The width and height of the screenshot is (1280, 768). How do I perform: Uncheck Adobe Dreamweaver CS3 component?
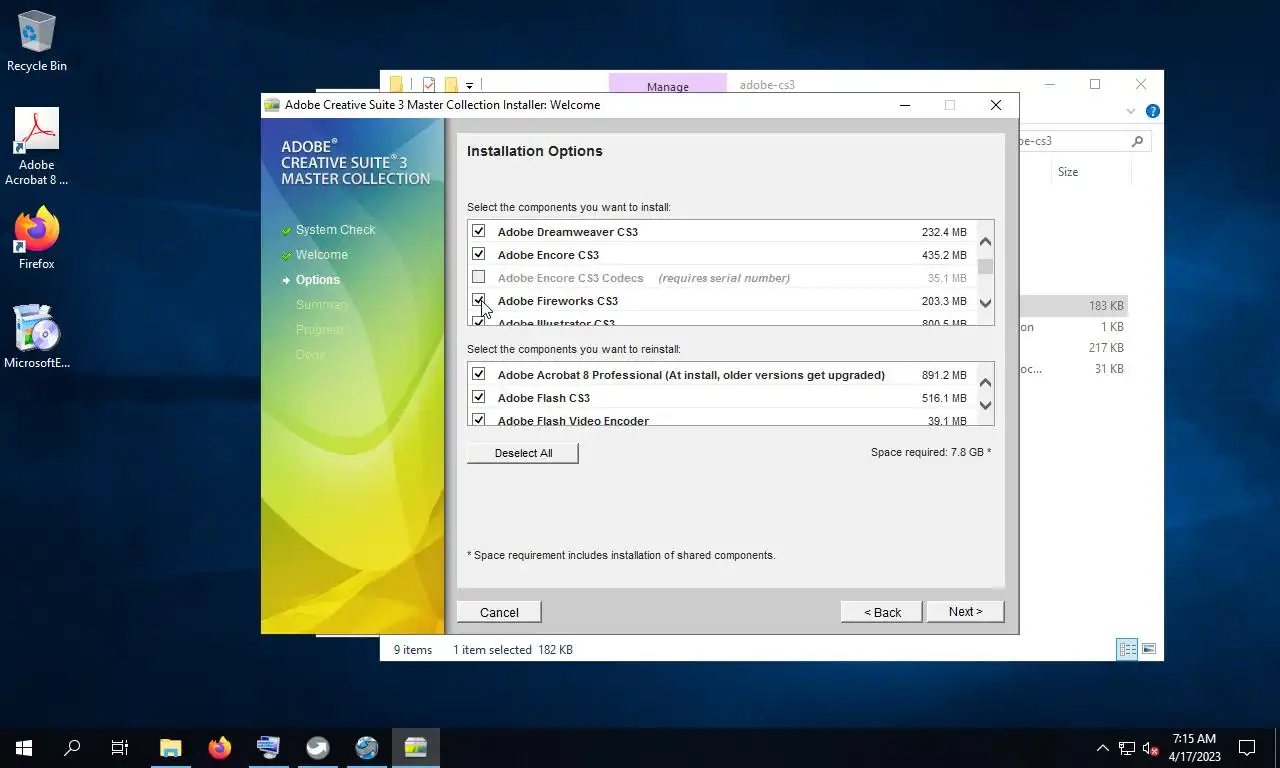point(478,231)
